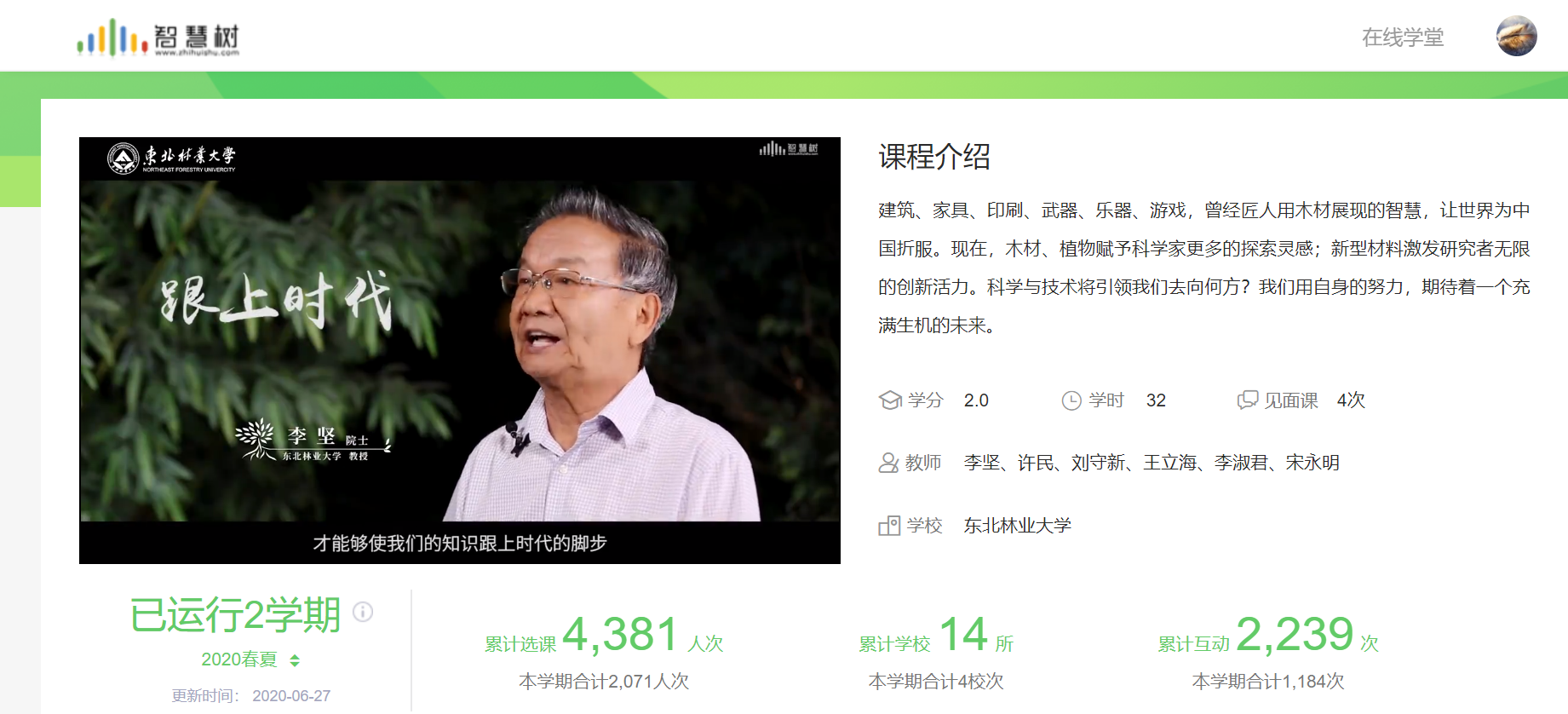The image size is (1568, 714).
Task: Click the 课程介绍 heading
Action: [933, 157]
